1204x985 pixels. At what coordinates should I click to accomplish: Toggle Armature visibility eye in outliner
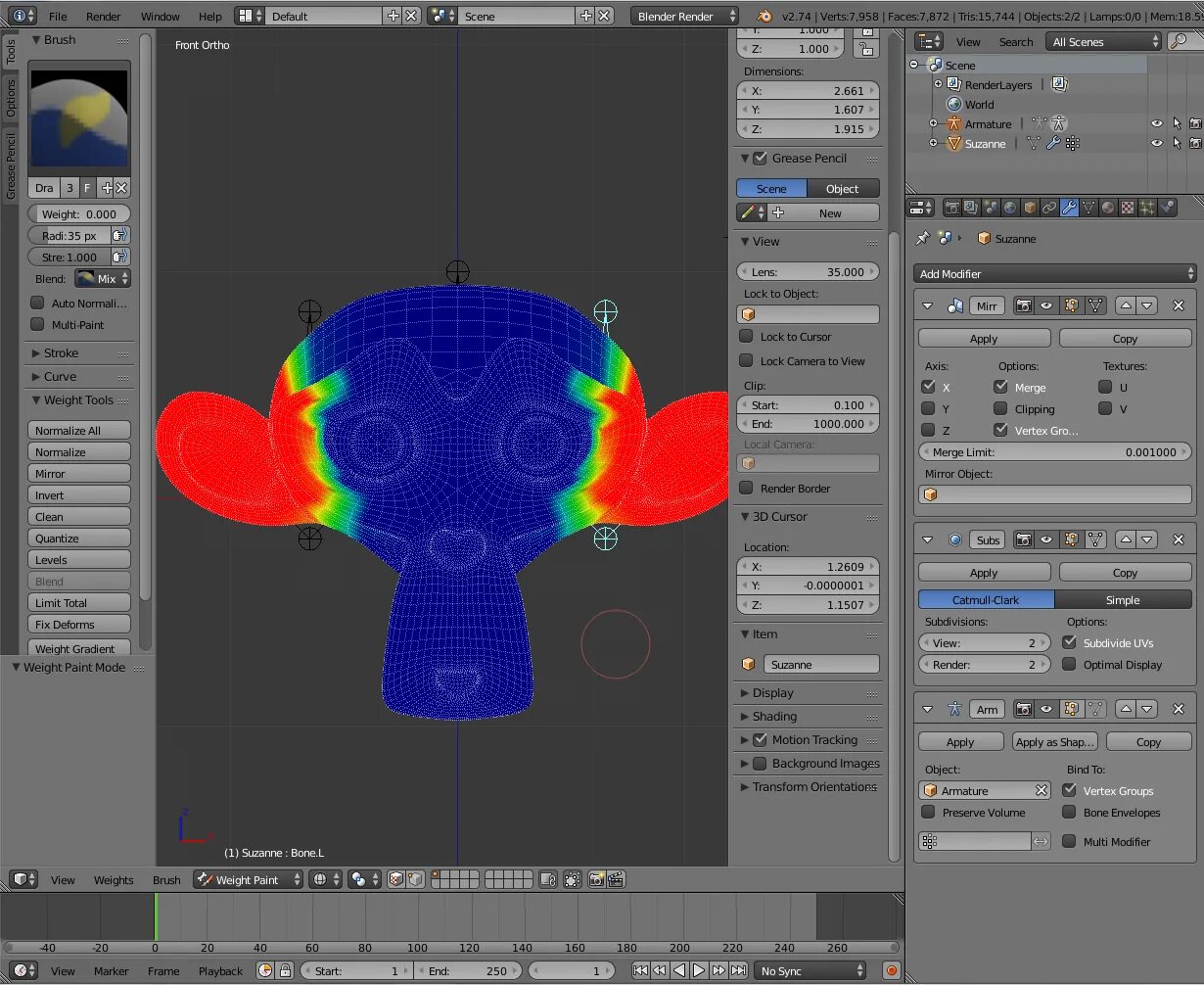pyautogui.click(x=1157, y=123)
